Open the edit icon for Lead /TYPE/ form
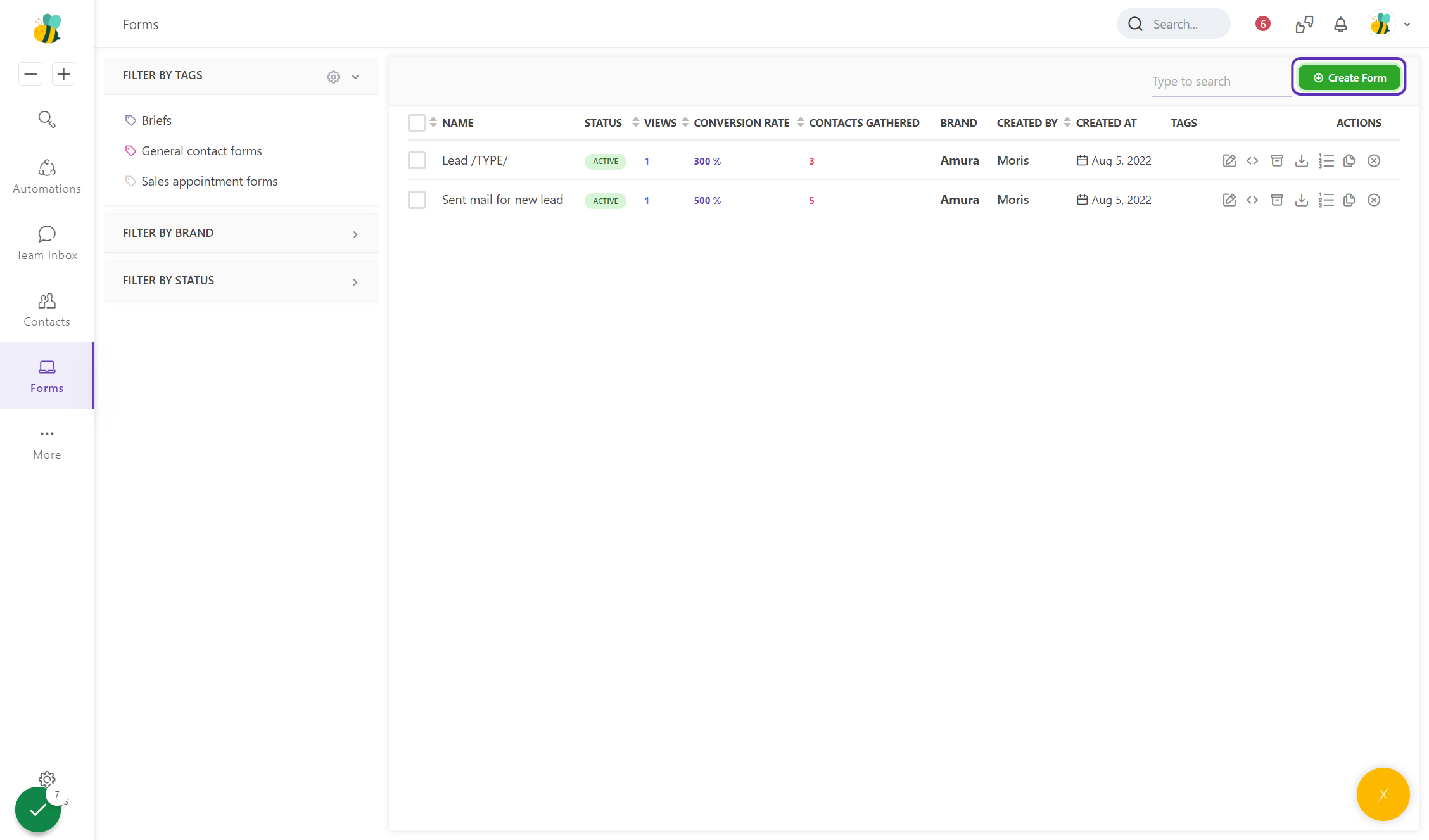The width and height of the screenshot is (1429, 840). tap(1229, 161)
